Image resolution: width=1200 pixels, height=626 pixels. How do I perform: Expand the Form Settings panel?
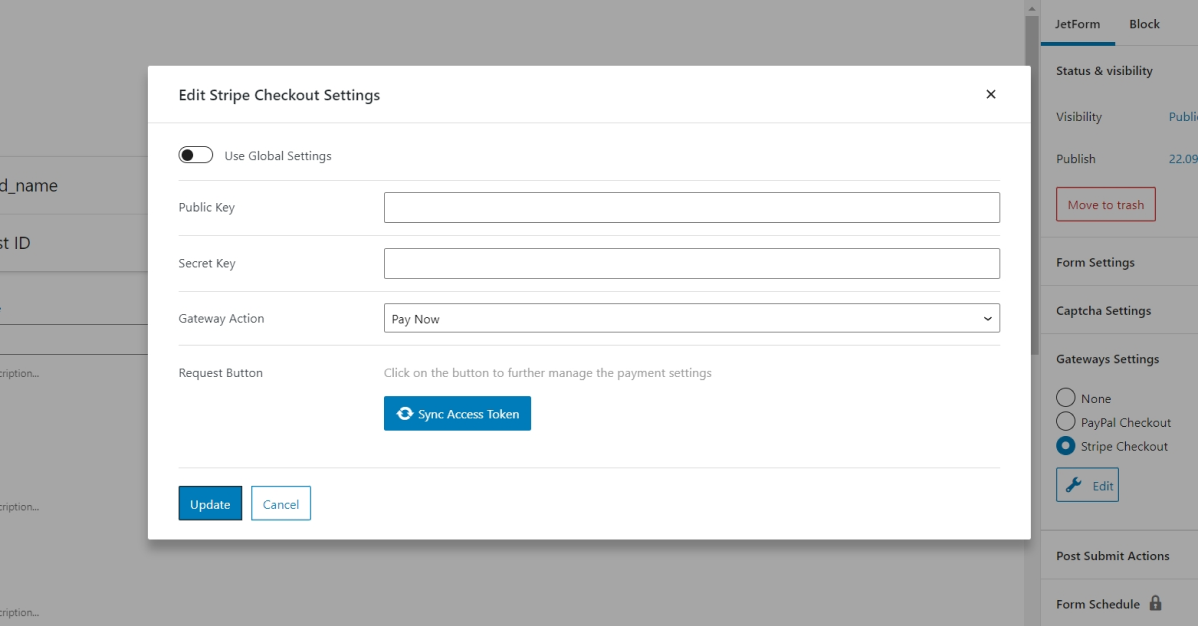click(1096, 262)
